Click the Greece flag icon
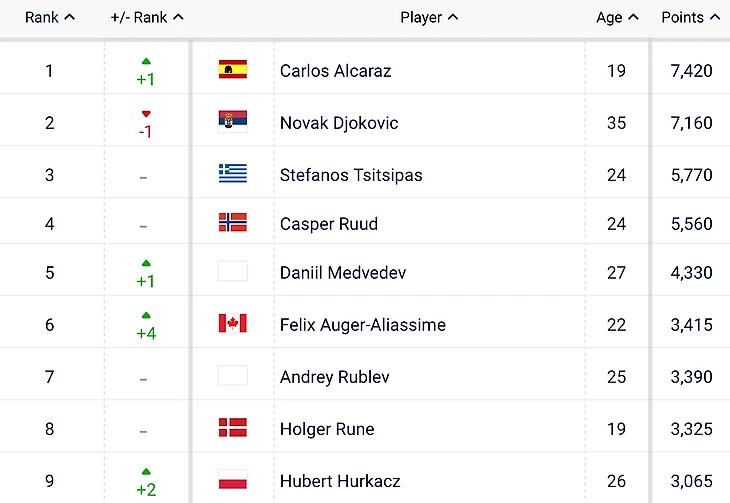 coord(232,174)
